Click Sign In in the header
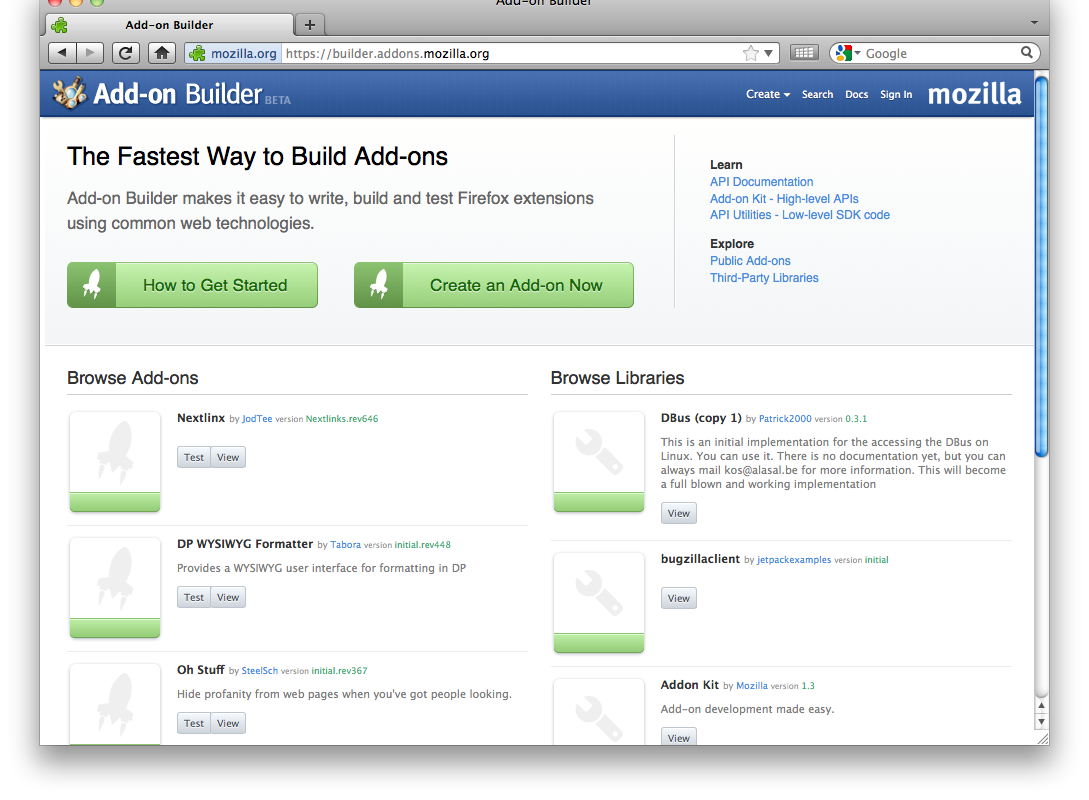The height and width of the screenshot is (800, 1089). point(896,94)
